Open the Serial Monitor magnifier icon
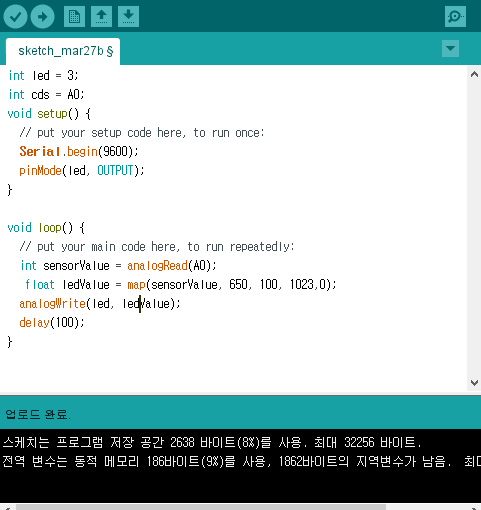Screen dimensions: 481x510 [455, 16]
